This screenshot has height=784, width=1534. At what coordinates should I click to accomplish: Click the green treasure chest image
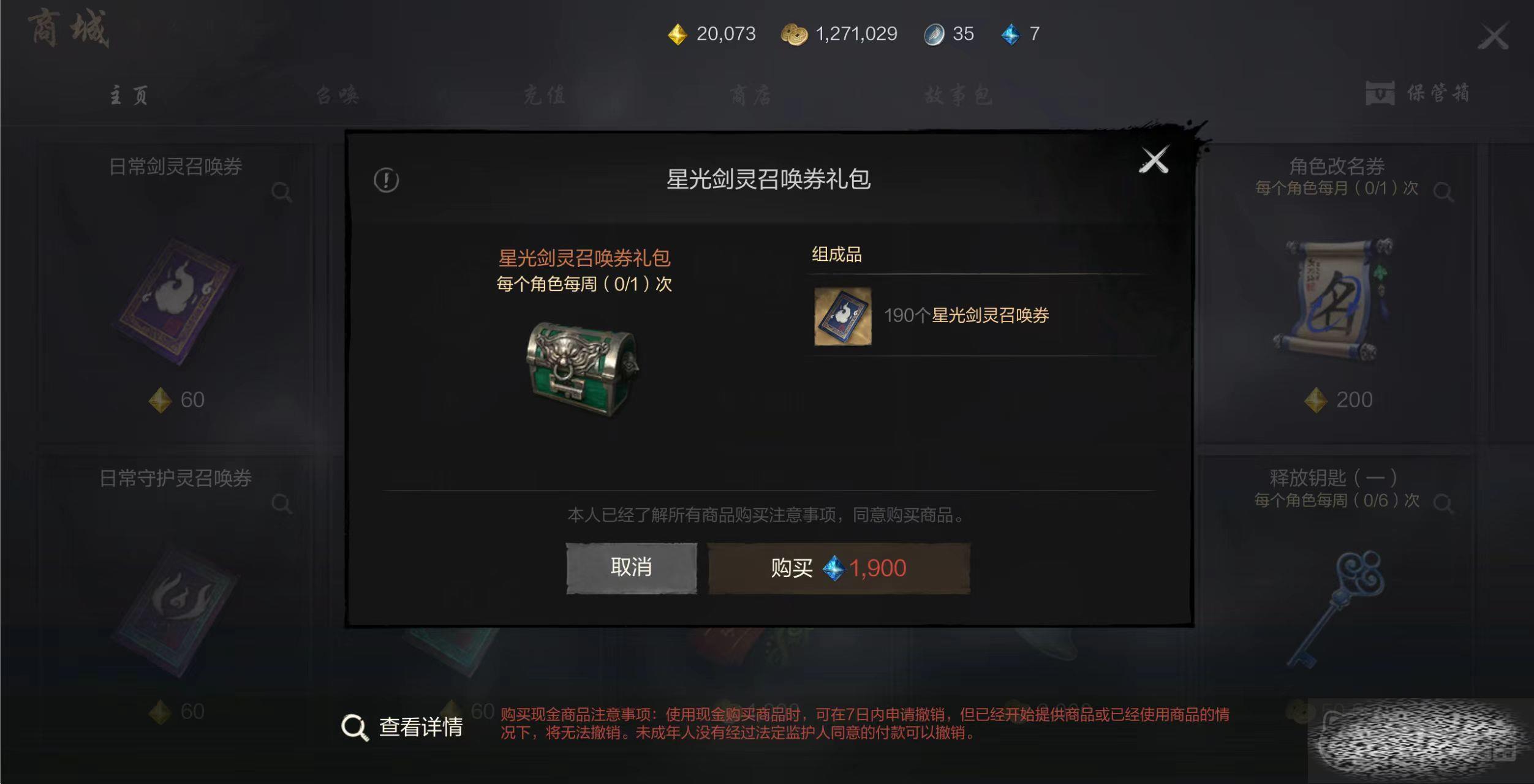(583, 369)
